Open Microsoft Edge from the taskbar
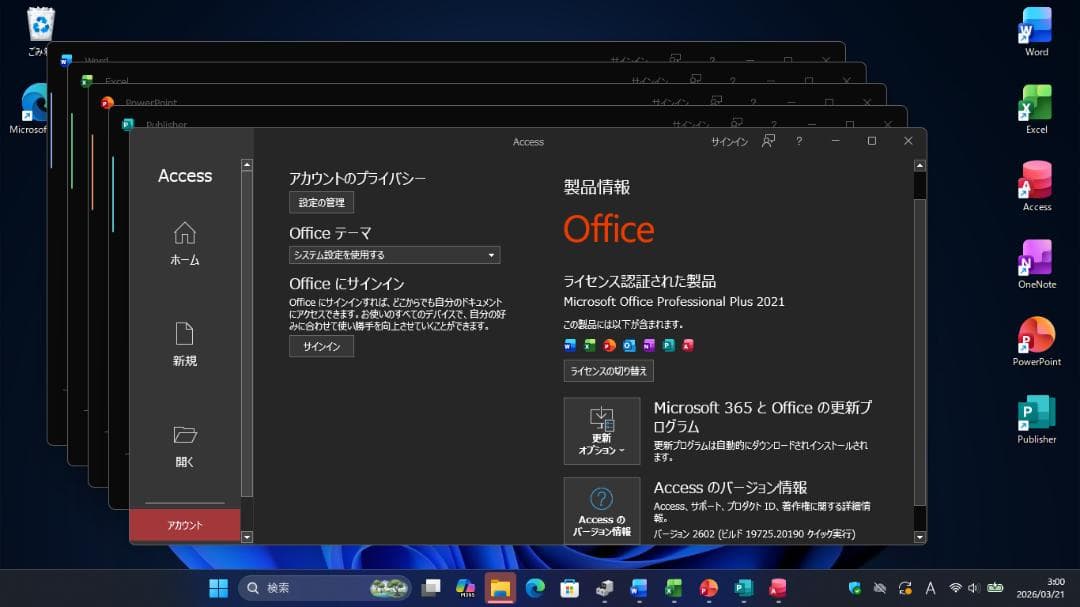 [535, 588]
